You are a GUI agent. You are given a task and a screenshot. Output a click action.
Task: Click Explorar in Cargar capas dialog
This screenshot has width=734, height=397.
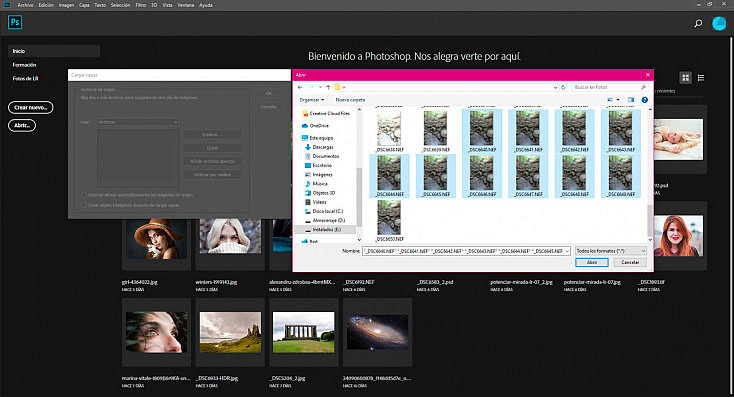pos(213,134)
